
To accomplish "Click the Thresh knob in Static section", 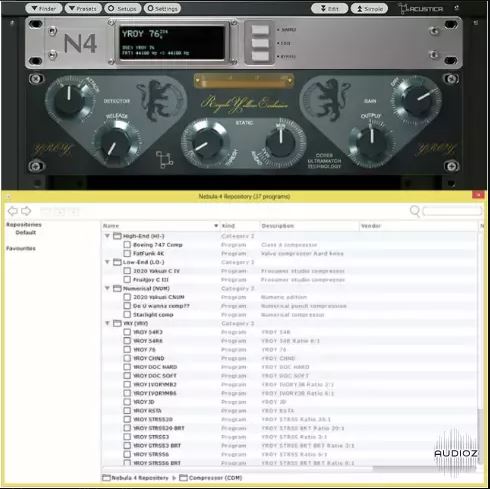I will 207,143.
